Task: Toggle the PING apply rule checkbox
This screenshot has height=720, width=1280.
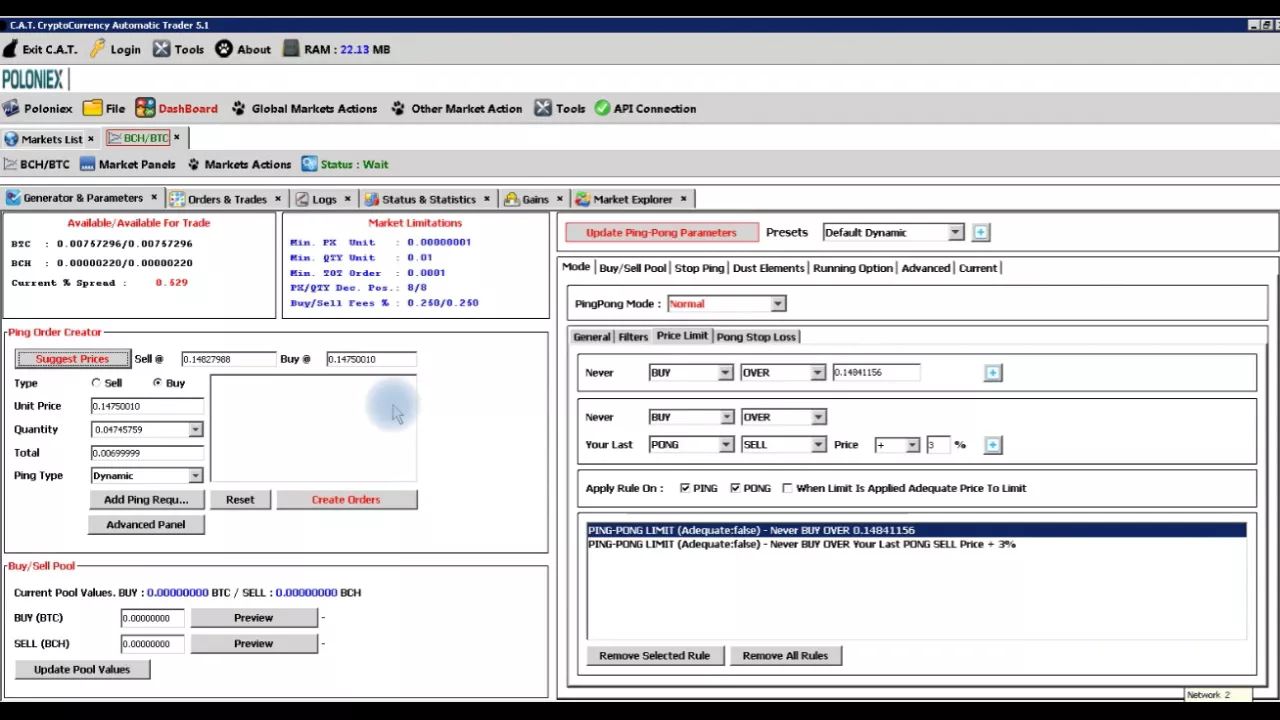Action: pyautogui.click(x=685, y=488)
